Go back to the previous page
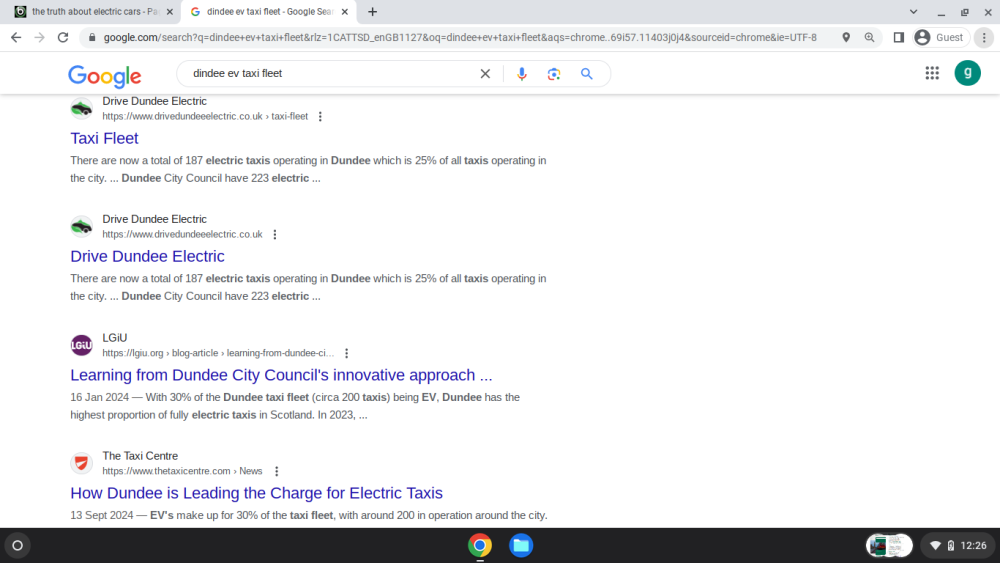Image resolution: width=1000 pixels, height=563 pixels. [16, 38]
